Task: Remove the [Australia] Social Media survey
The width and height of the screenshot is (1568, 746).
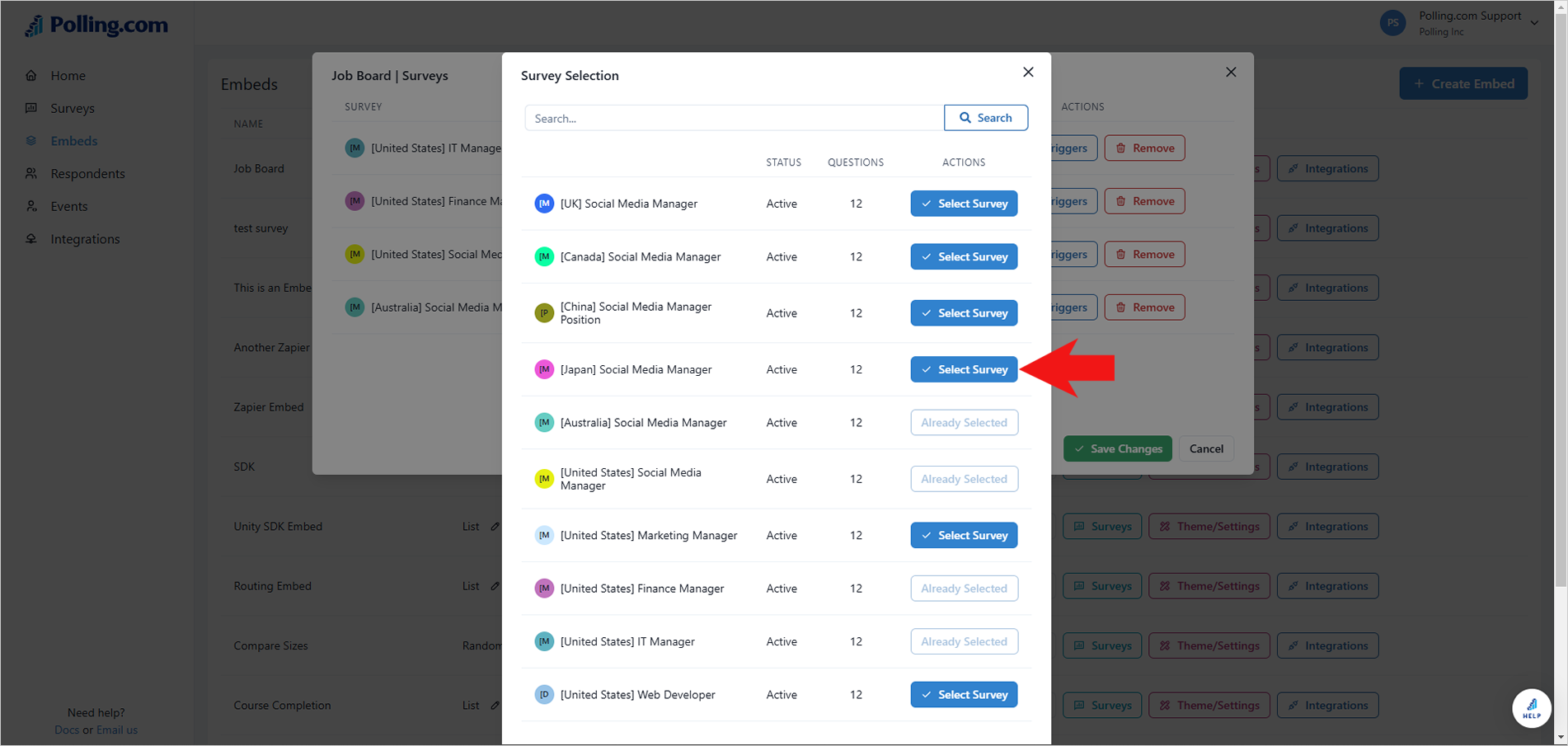Action: point(1144,307)
